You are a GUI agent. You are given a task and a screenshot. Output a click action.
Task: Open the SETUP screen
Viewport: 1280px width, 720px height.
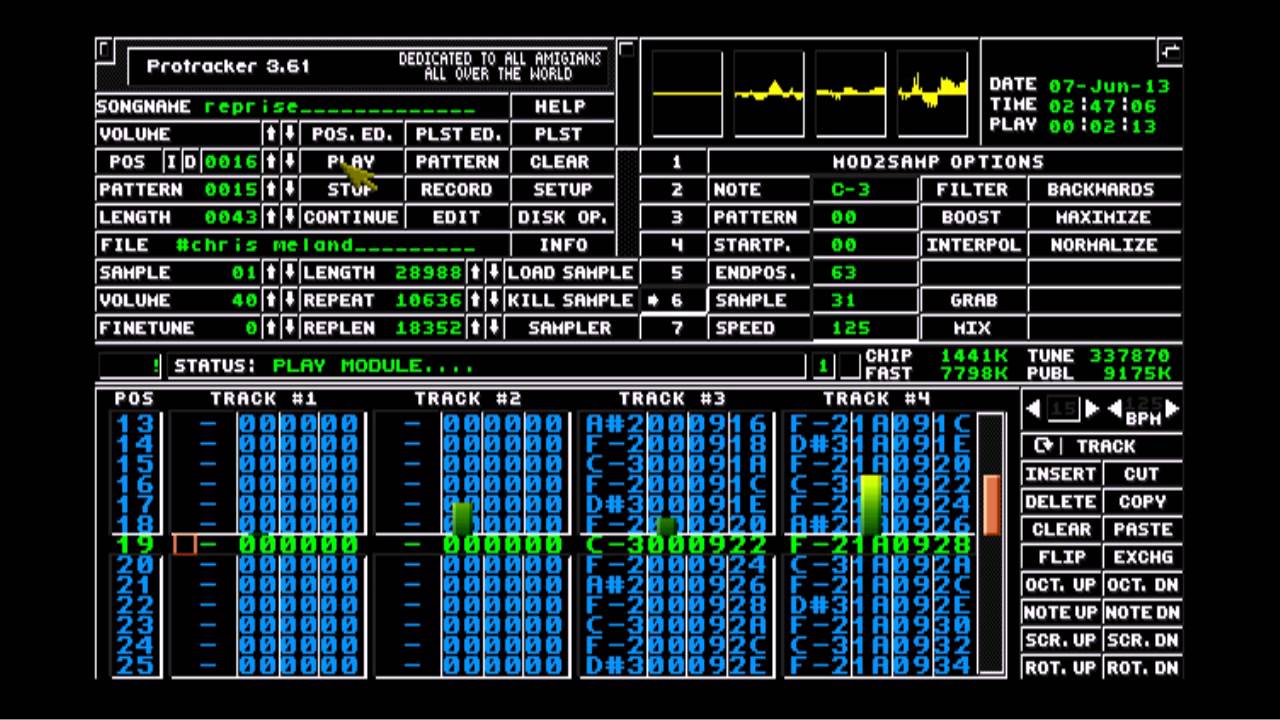pos(560,189)
